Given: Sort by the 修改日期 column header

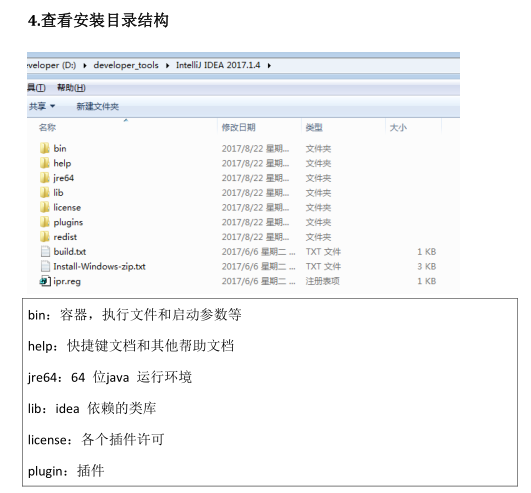Looking at the screenshot, I should 238,128.
